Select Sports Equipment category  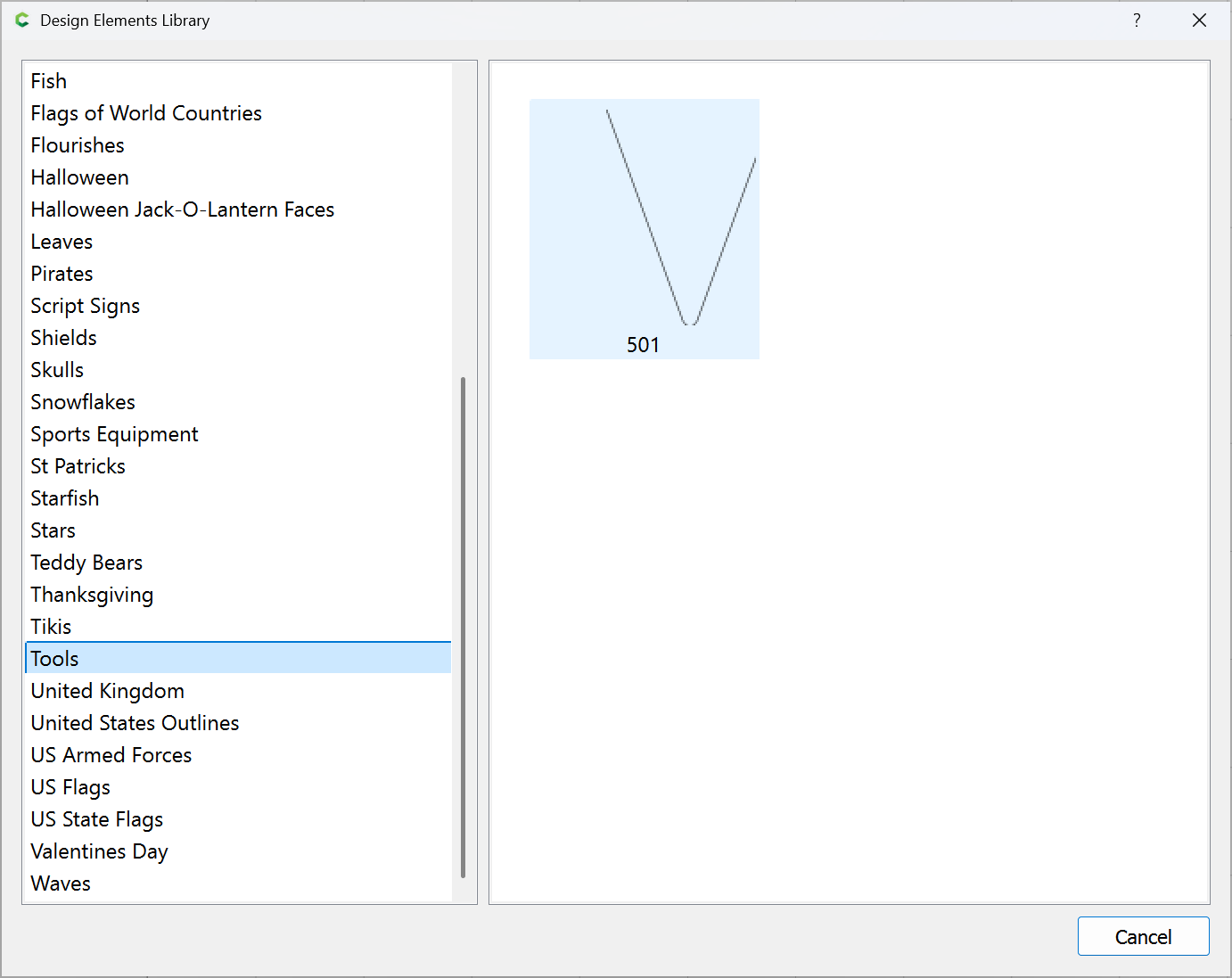(x=114, y=434)
